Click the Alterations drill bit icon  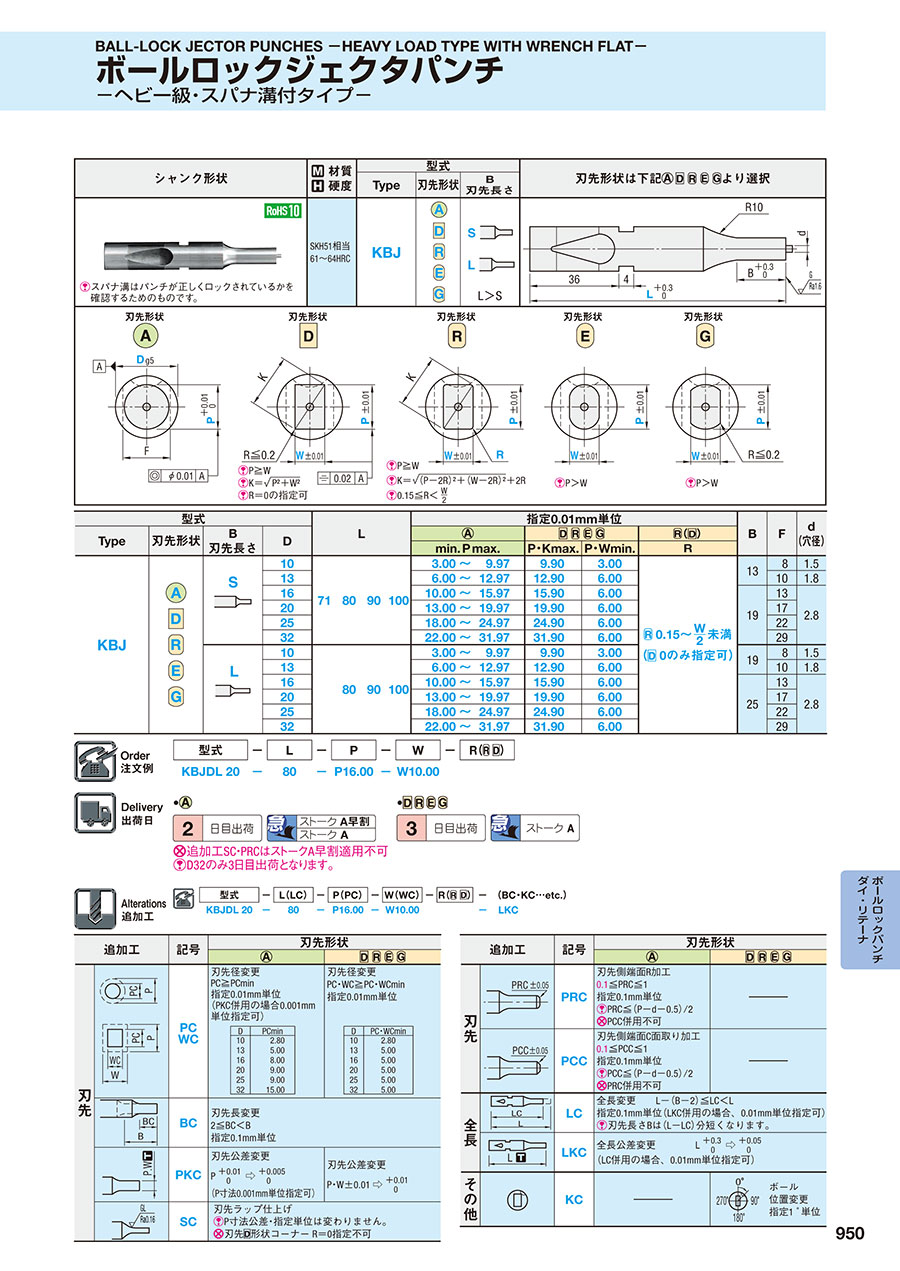[96, 908]
